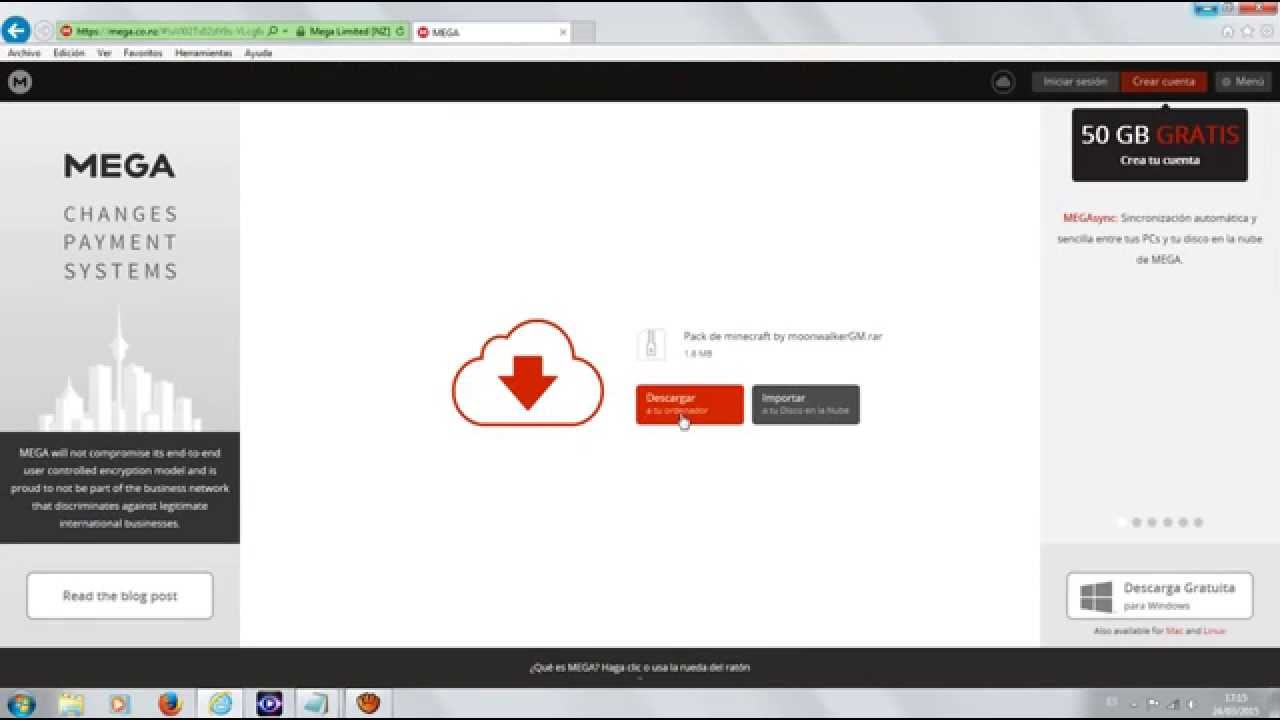Screen dimensions: 1280x720
Task: Open the Ayuda menu
Action: [x=258, y=53]
